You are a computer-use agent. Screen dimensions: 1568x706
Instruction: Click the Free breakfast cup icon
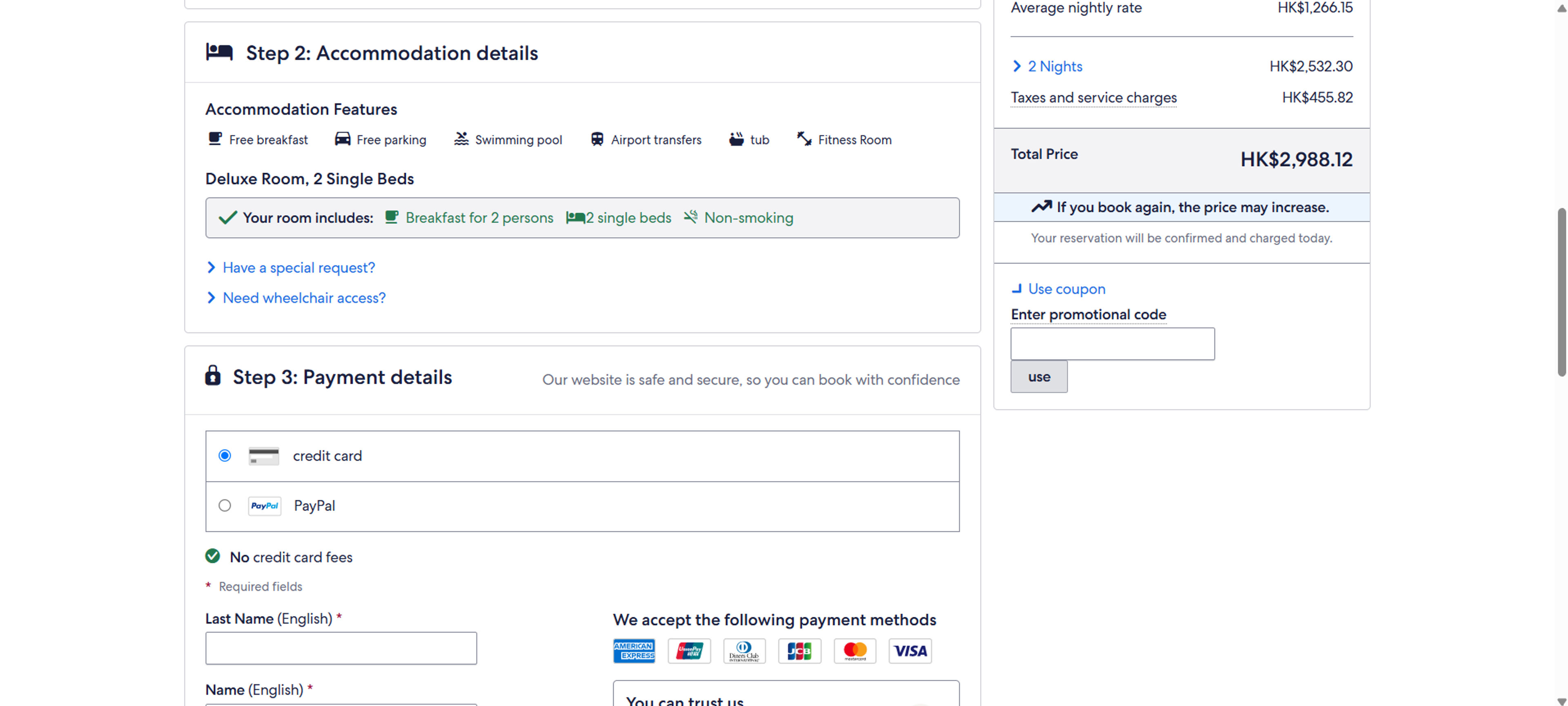215,139
